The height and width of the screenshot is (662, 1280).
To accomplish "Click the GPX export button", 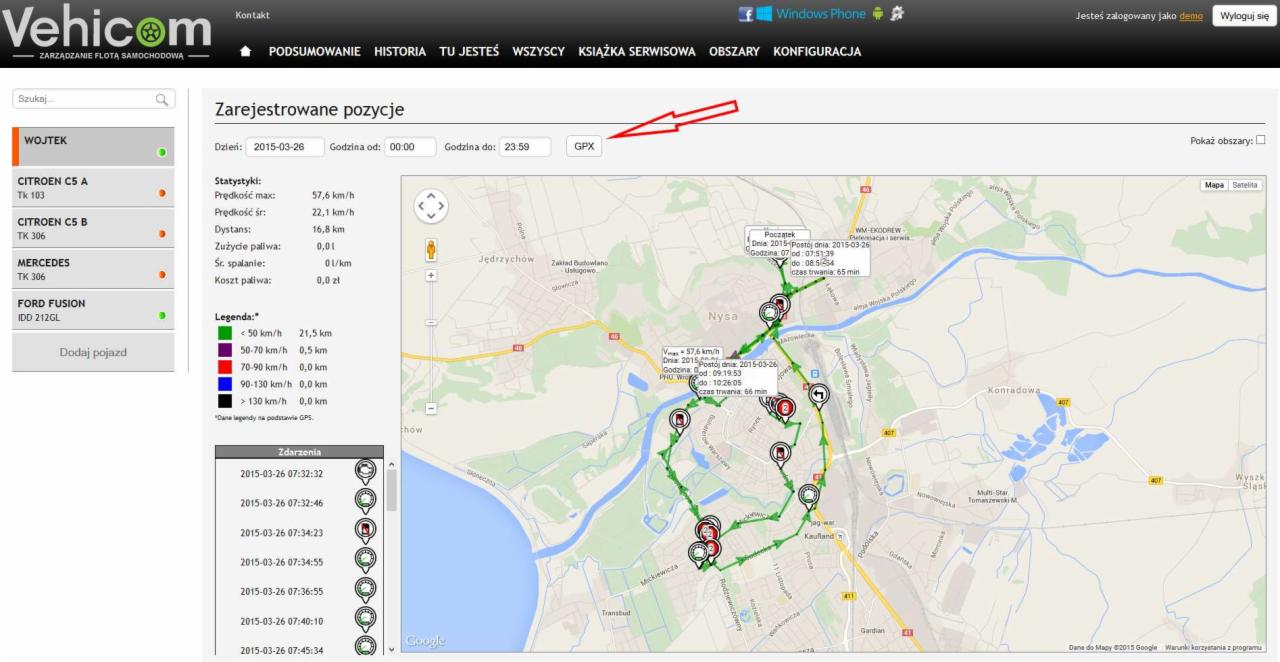I will pos(584,146).
